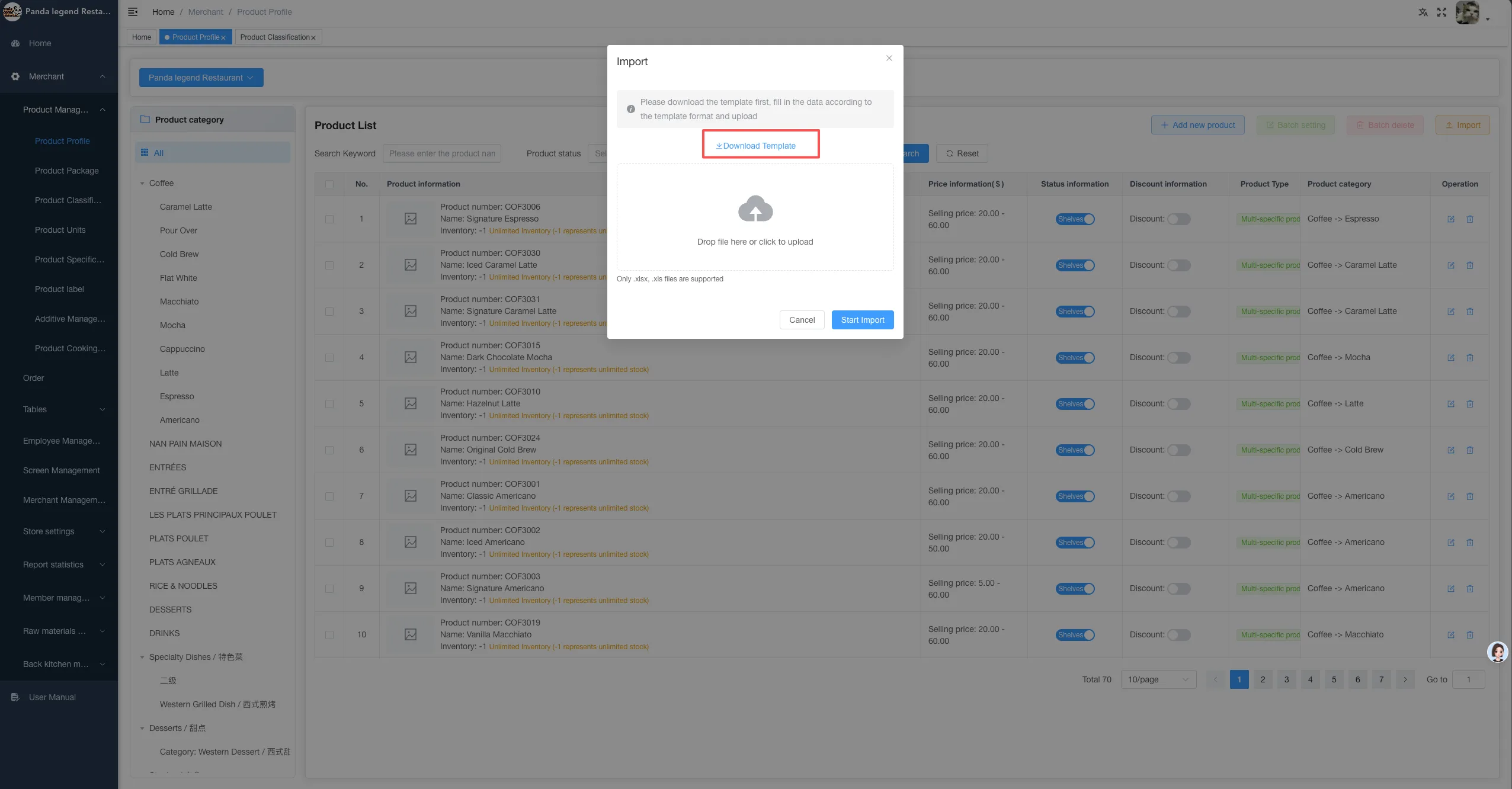Switch to the Home tab

[x=142, y=37]
